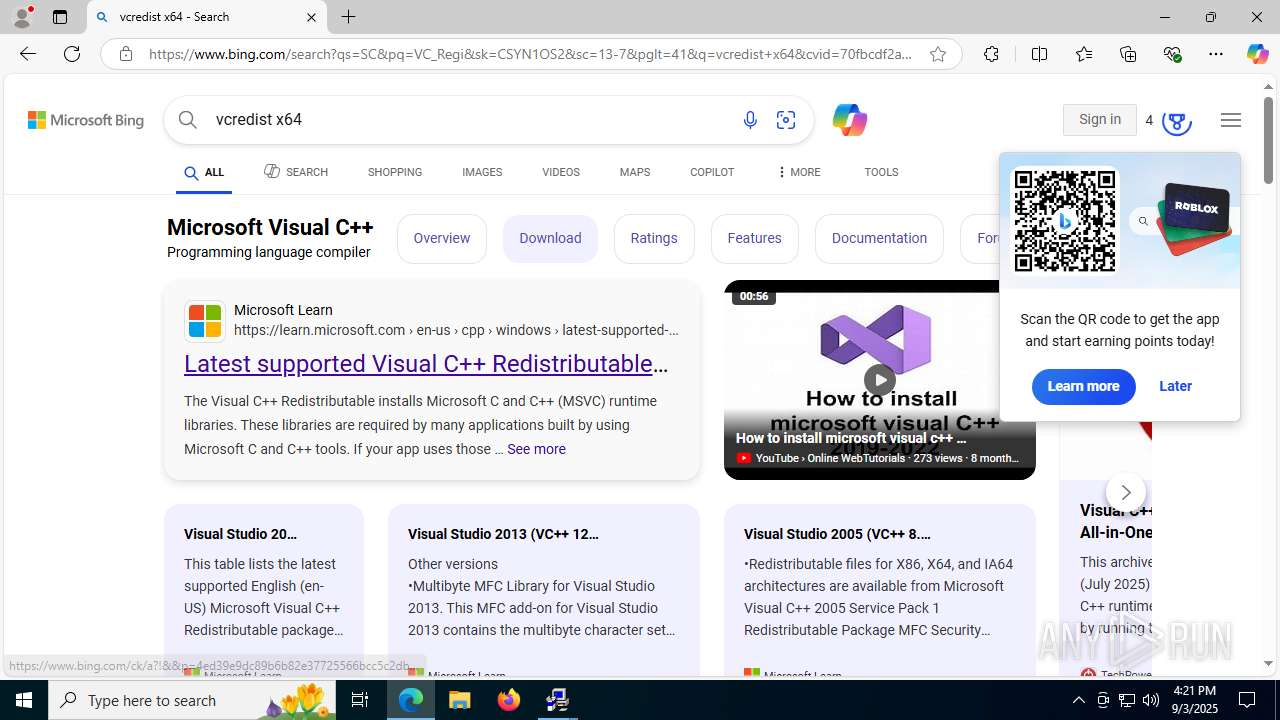This screenshot has width=1280, height=720.
Task: Open taskbar volume control
Action: point(1151,700)
